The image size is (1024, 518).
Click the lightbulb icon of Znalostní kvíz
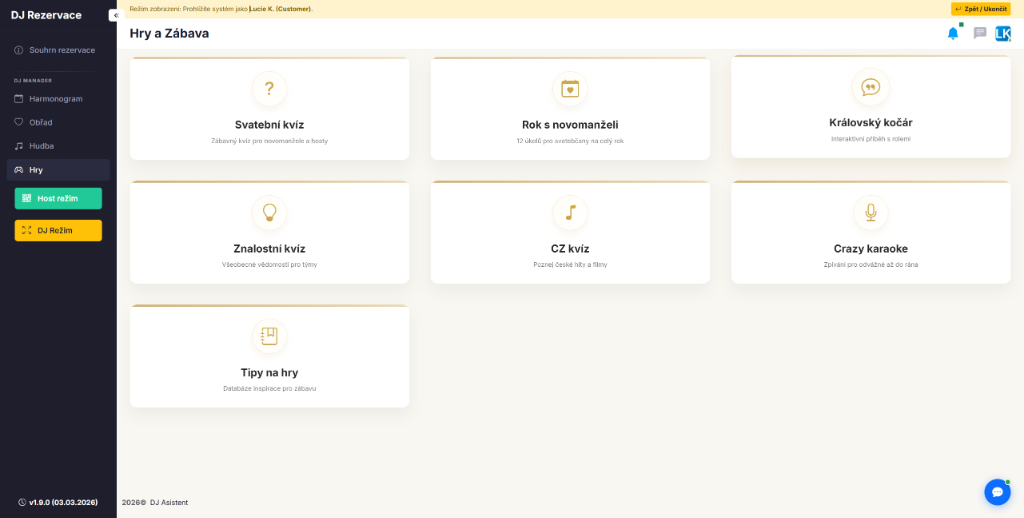[269, 212]
